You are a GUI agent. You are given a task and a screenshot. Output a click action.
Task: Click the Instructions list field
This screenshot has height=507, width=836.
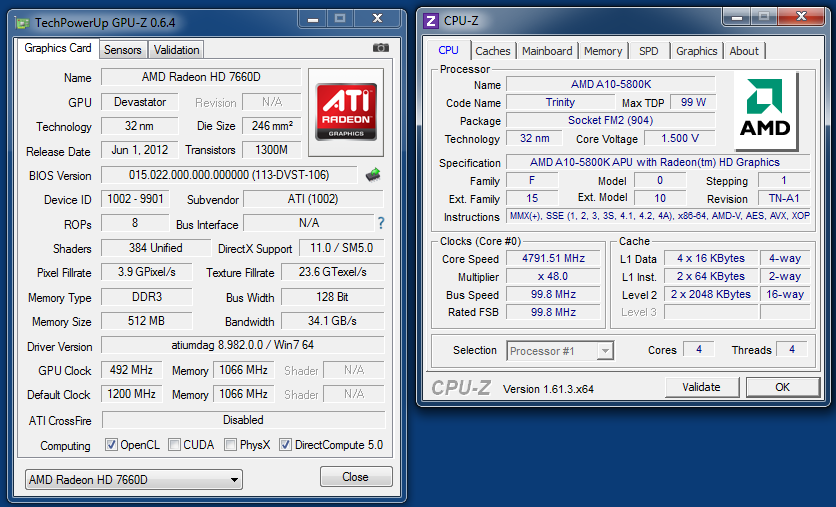click(658, 216)
